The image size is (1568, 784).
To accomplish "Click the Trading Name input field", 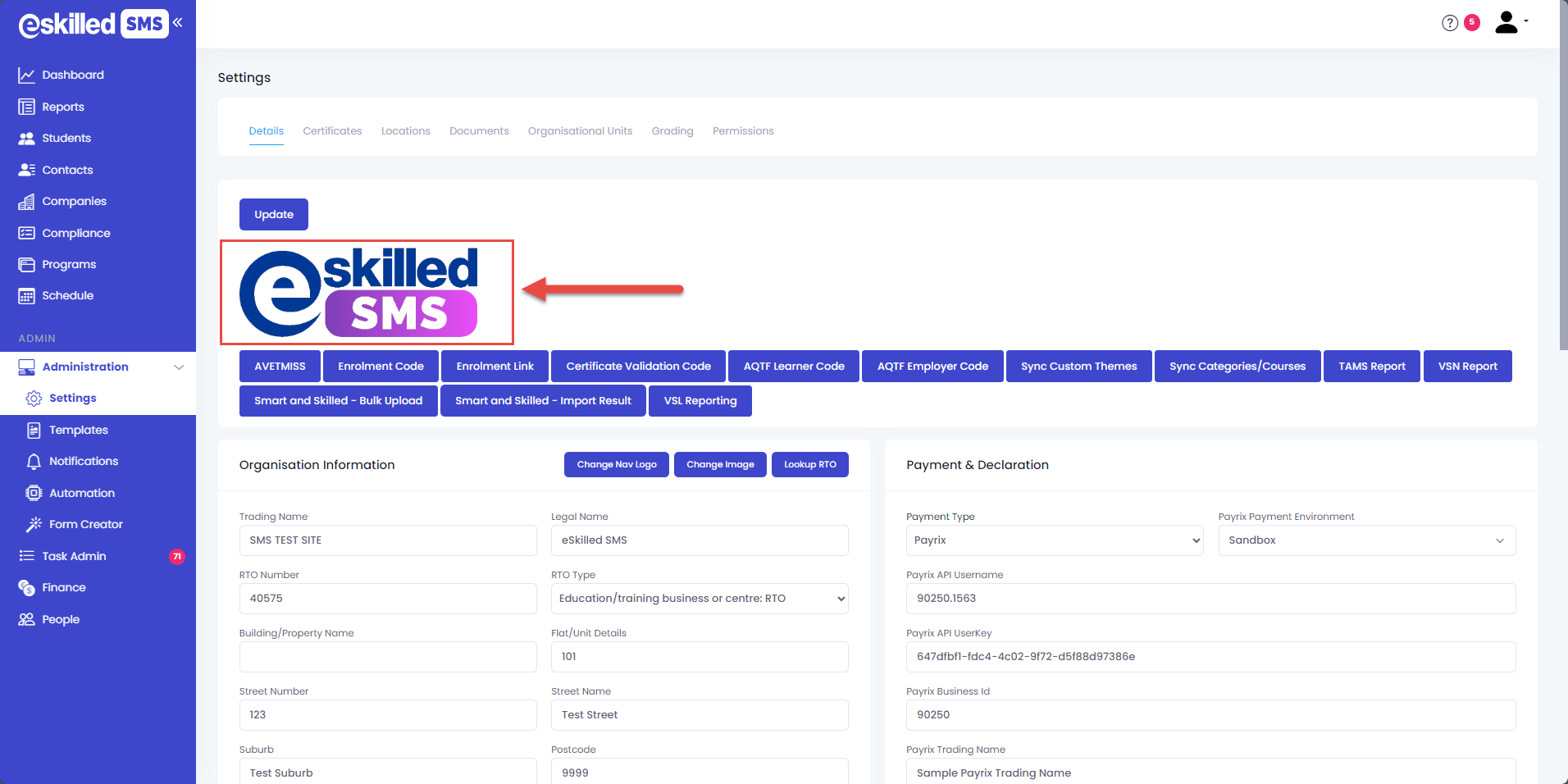I will click(388, 540).
